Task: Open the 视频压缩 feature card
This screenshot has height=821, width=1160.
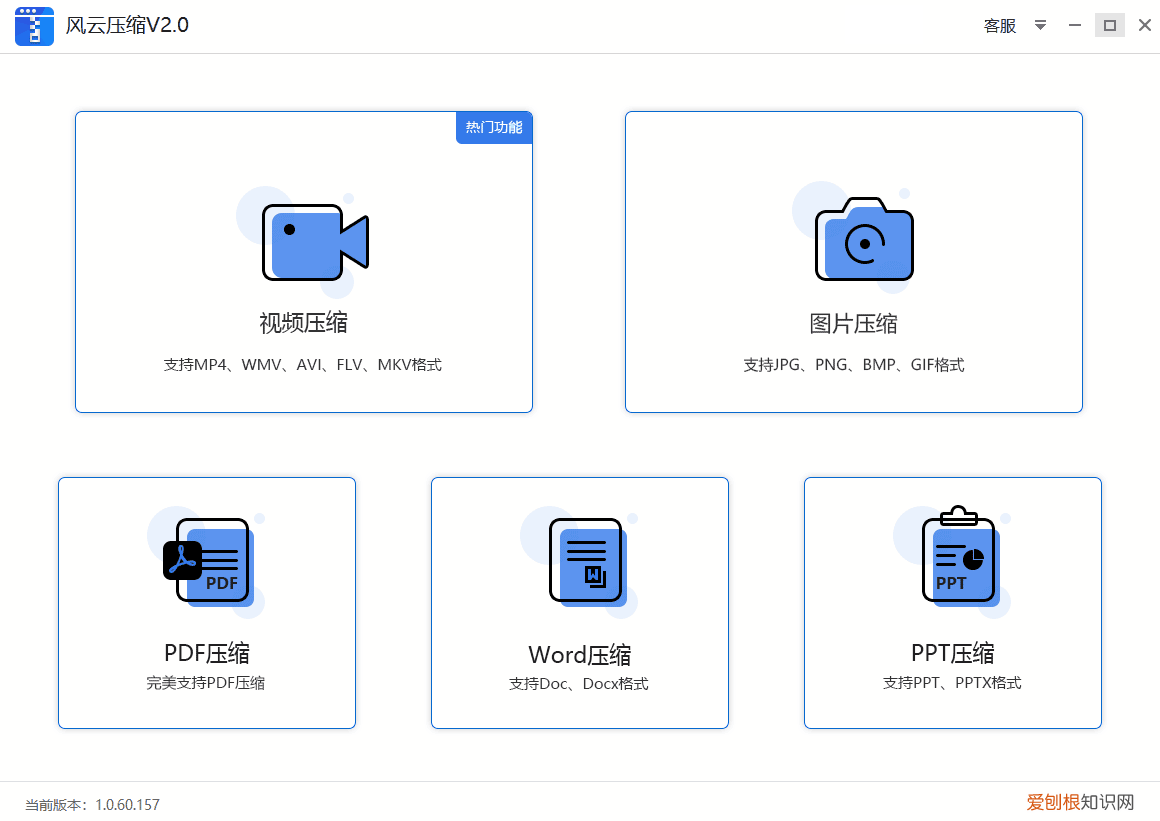Action: 304,262
